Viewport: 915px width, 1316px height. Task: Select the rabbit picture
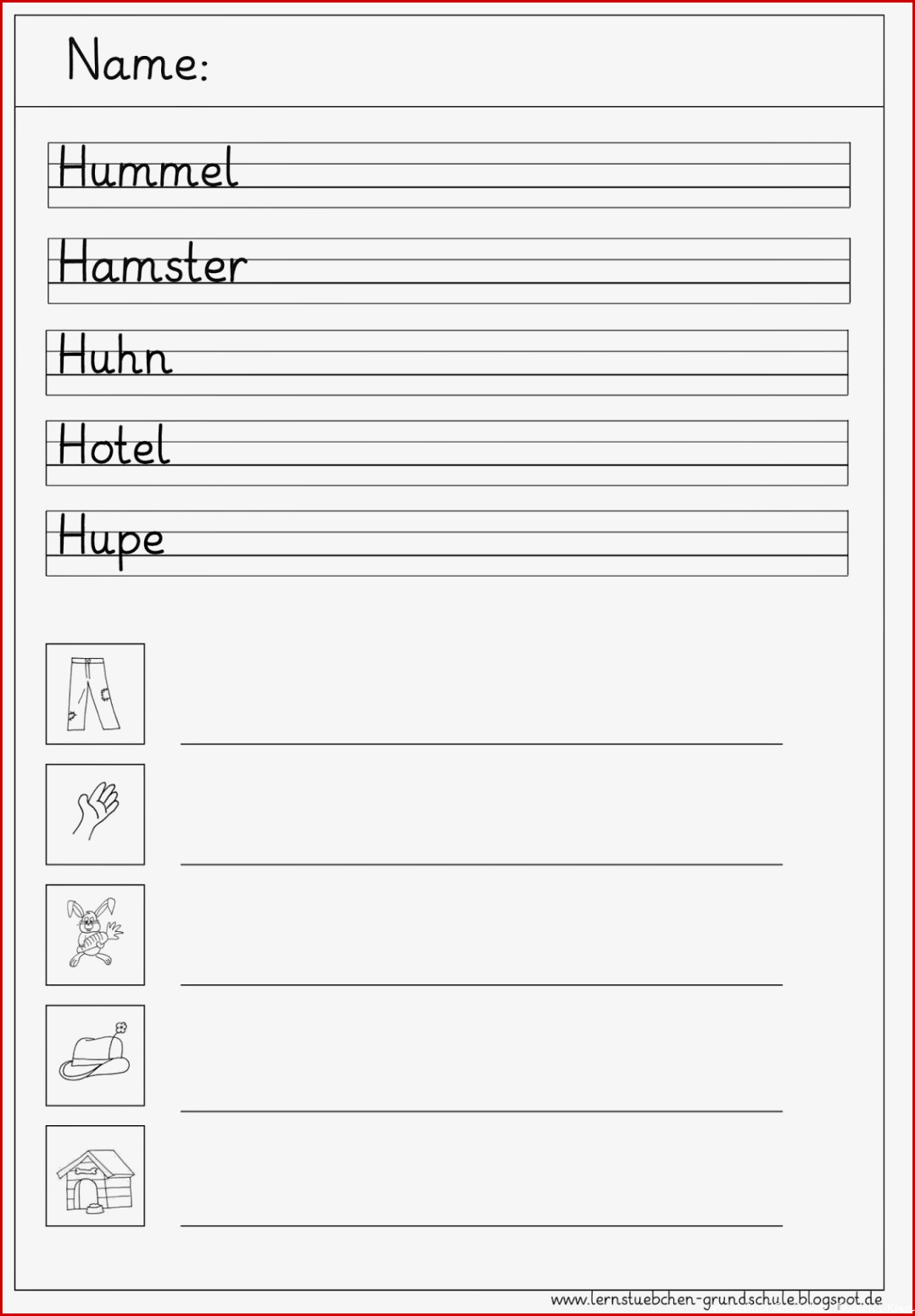(x=95, y=934)
